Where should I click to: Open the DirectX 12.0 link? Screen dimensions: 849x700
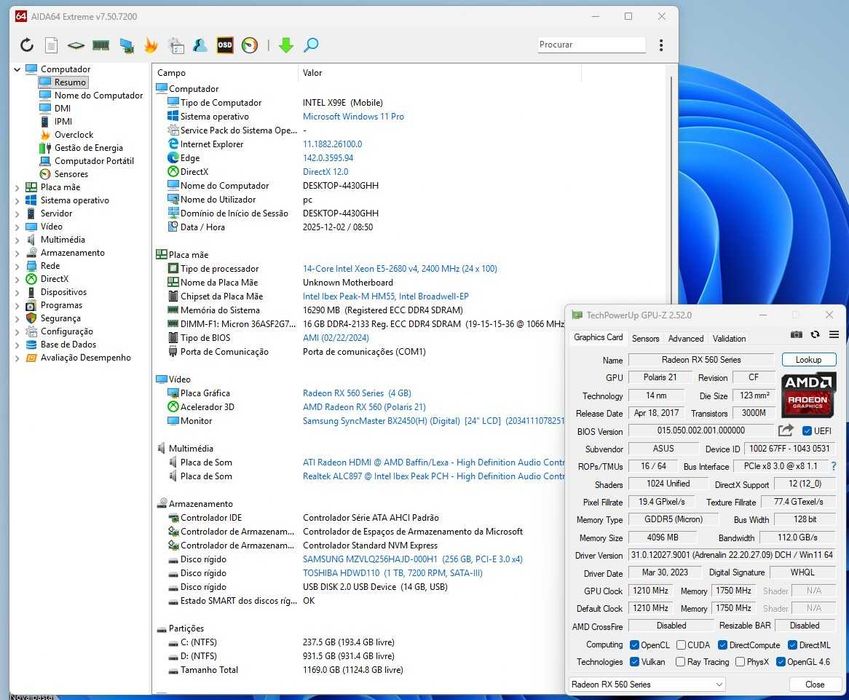(x=325, y=172)
